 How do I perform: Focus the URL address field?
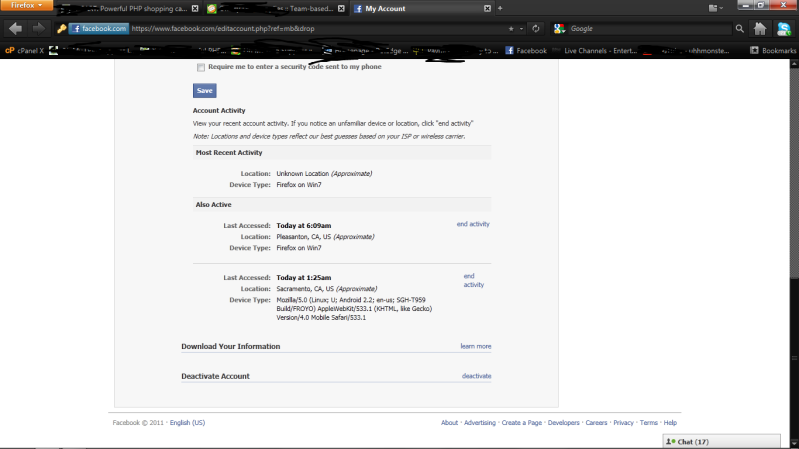(x=316, y=29)
